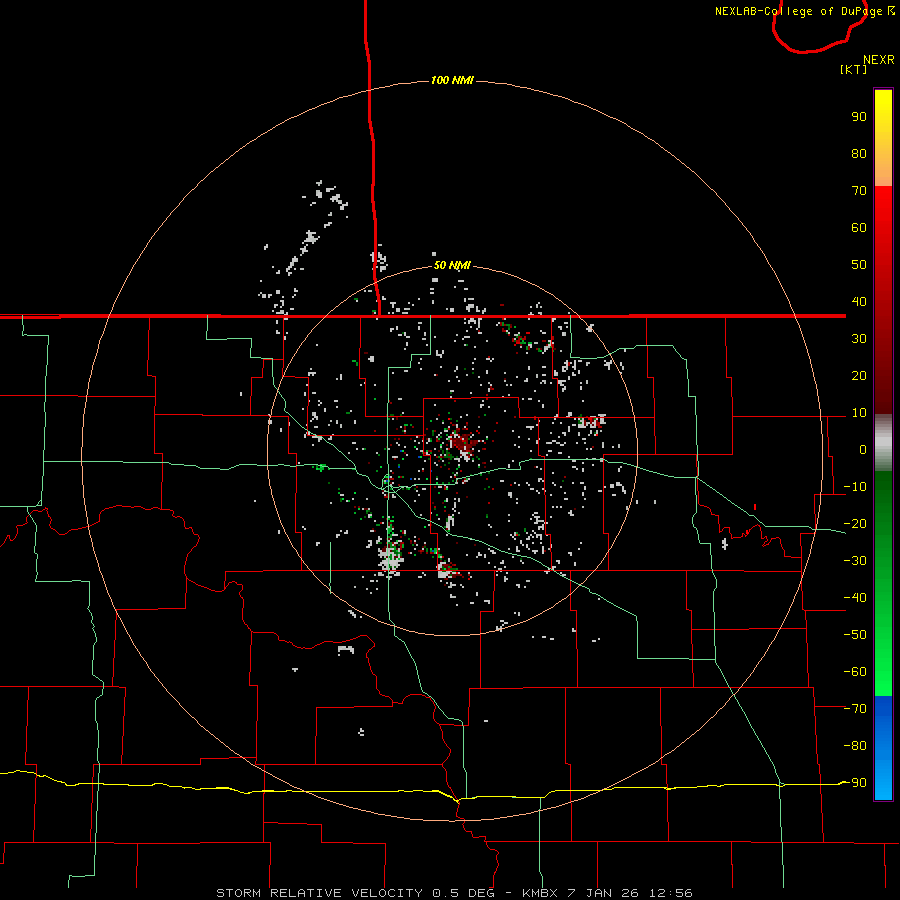This screenshot has width=900, height=900.
Task: Click the 50 NMI range ring label
Action: [x=452, y=265]
